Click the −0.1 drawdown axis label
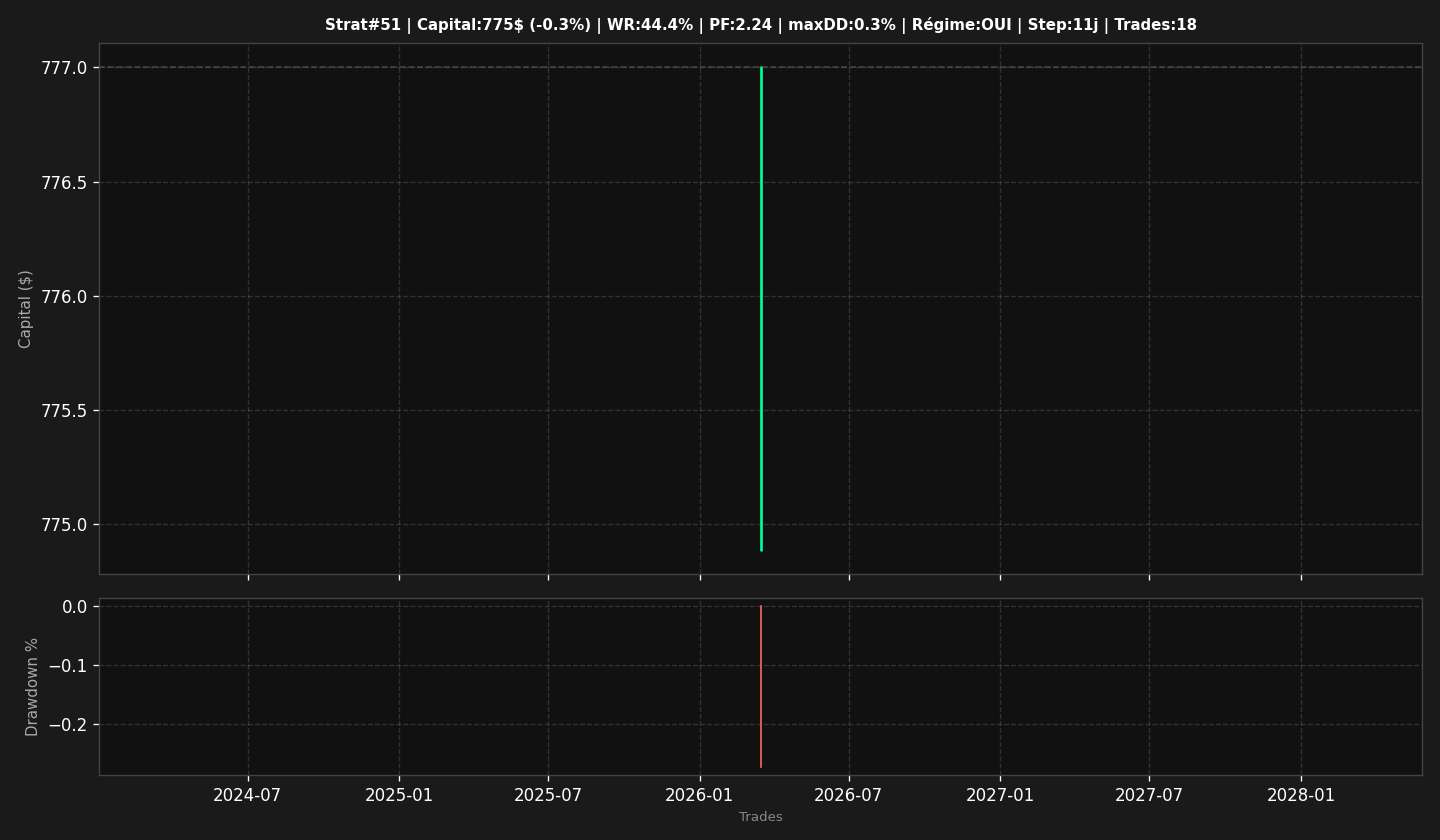1440x840 pixels. (x=68, y=666)
